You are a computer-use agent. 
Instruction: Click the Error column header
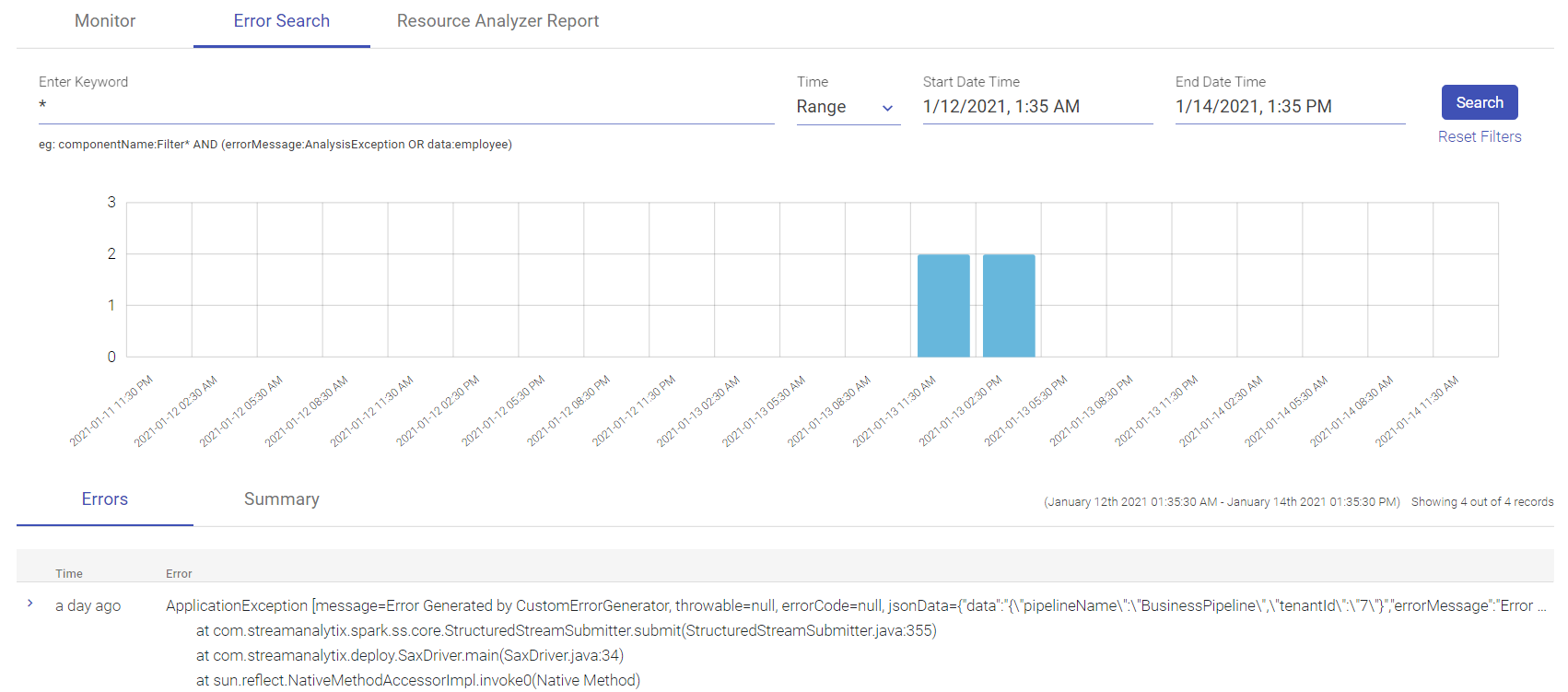179,573
